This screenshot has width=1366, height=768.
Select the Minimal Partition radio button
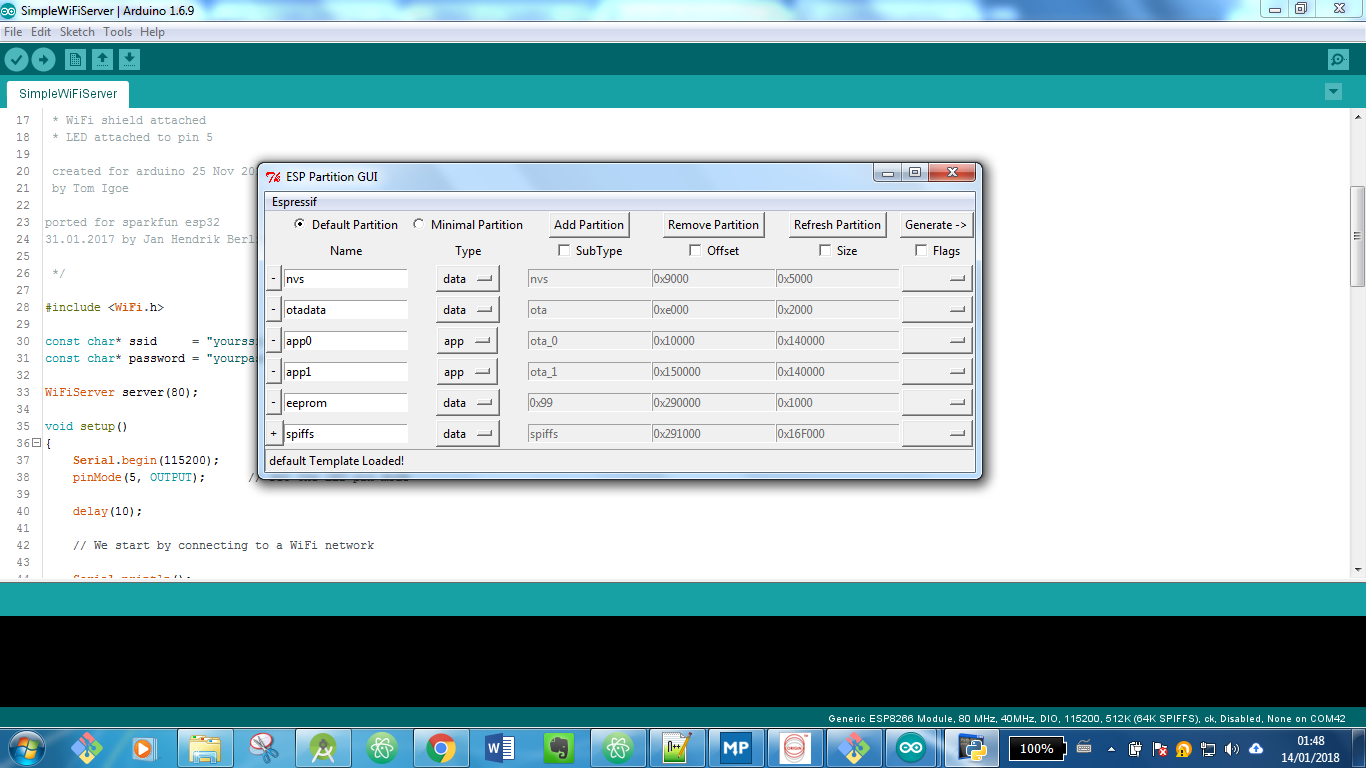coord(419,224)
